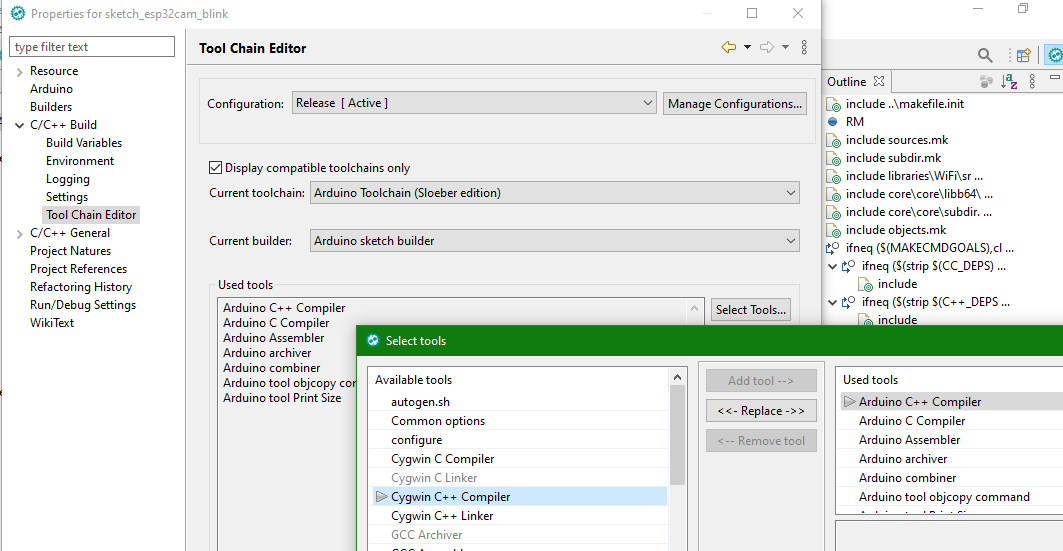
Task: Expand the C/C++ General tree node
Action: pos(20,233)
